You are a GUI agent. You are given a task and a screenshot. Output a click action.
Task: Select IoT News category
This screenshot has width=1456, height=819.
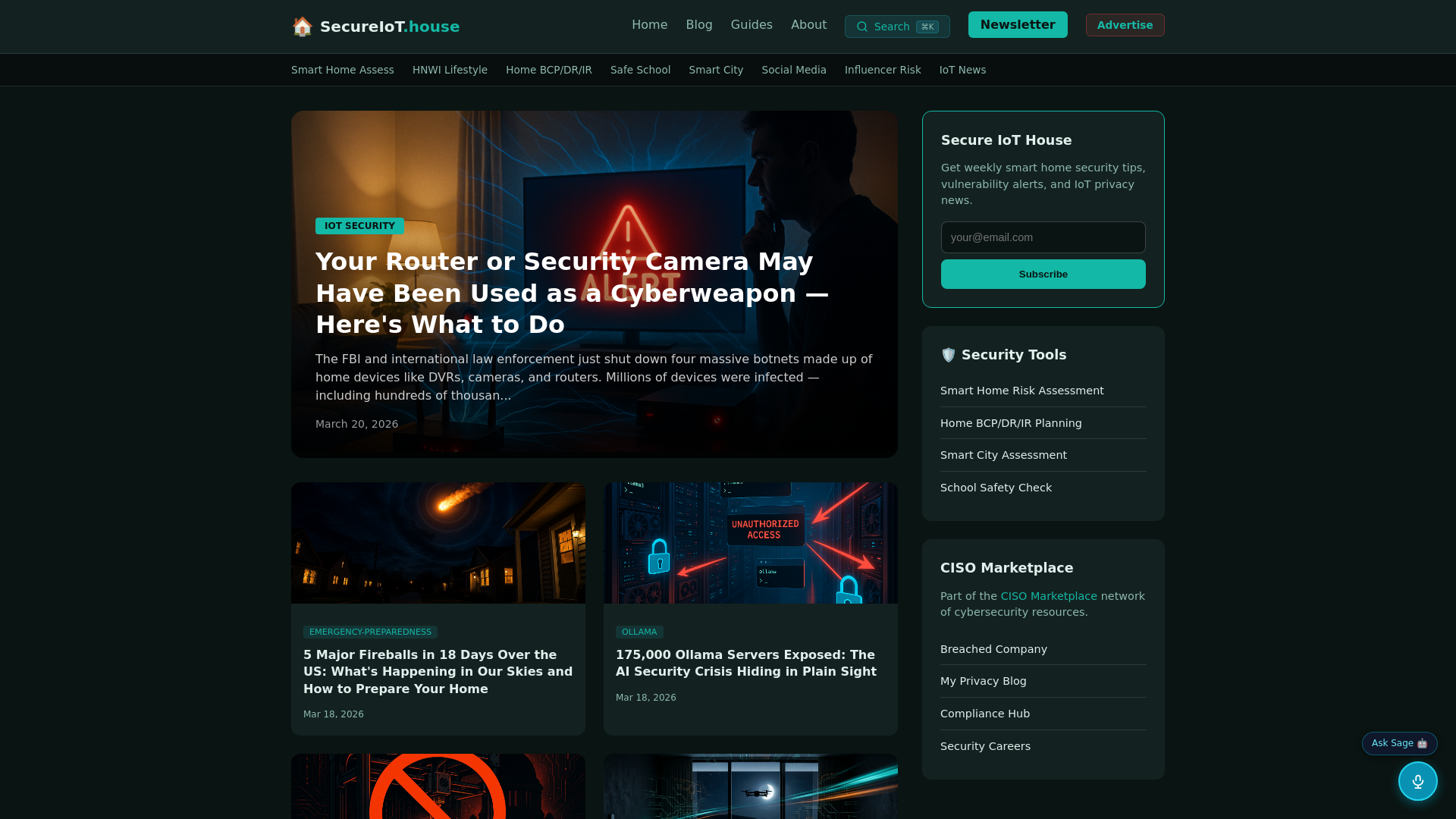tap(962, 70)
